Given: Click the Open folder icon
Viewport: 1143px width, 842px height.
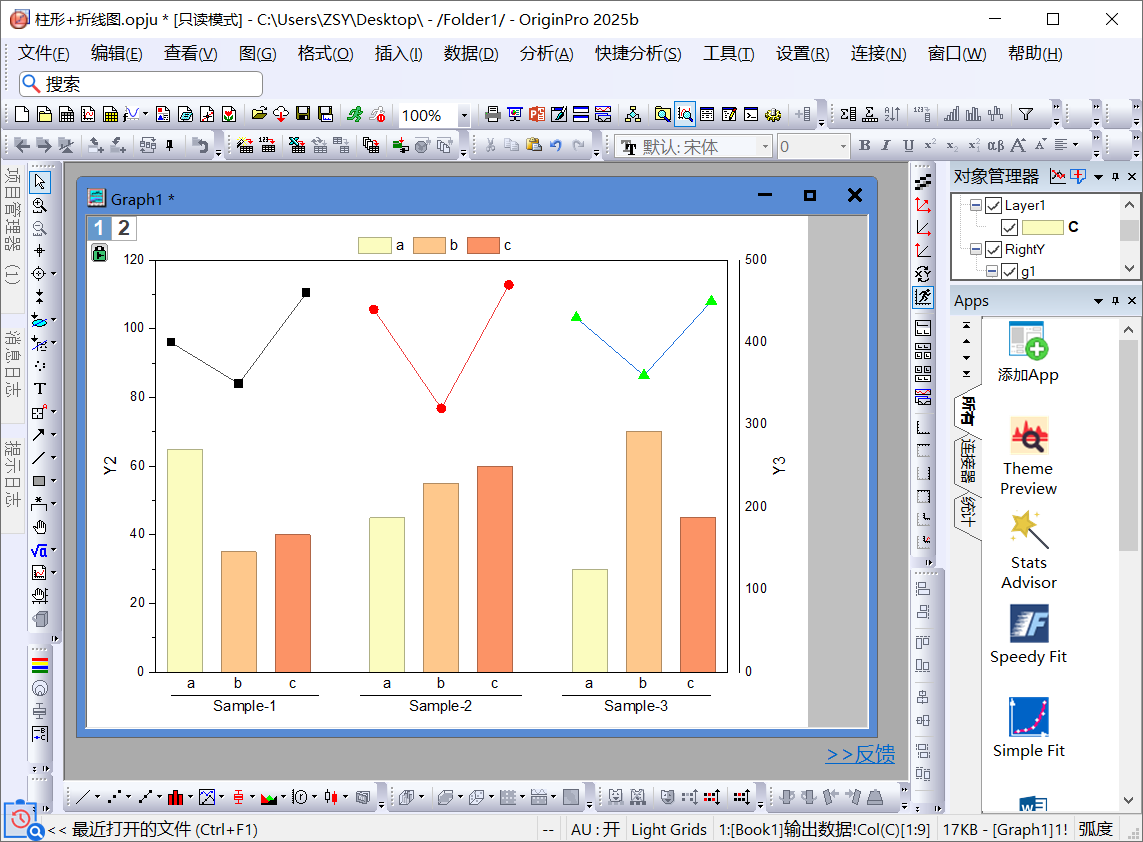Looking at the screenshot, I should (258, 115).
